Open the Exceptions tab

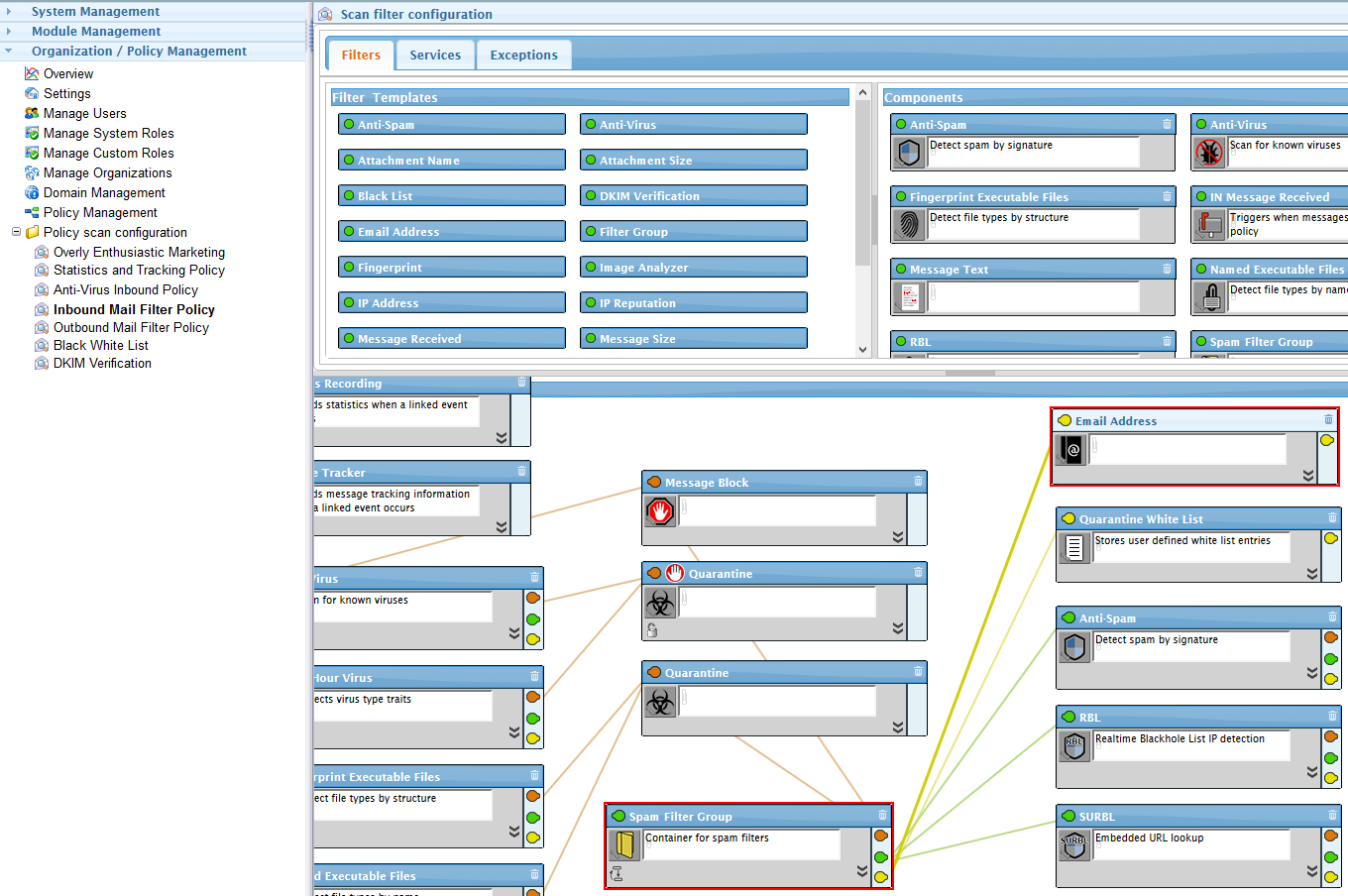pos(523,56)
